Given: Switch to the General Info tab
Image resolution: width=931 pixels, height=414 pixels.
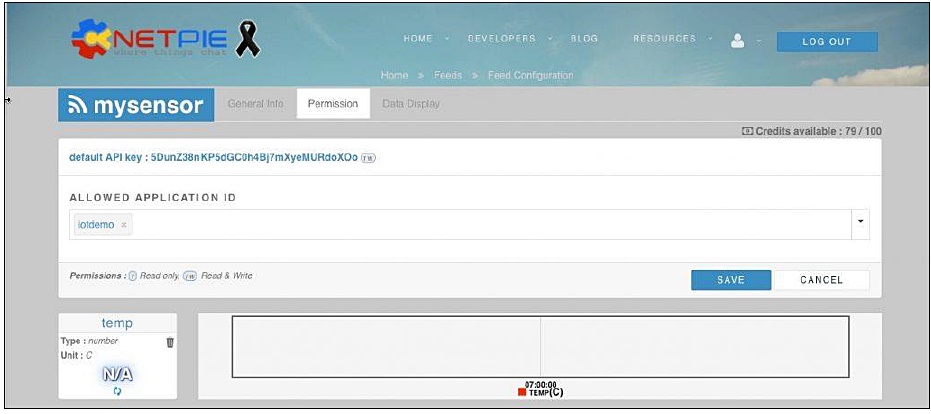Looking at the screenshot, I should click(x=255, y=104).
